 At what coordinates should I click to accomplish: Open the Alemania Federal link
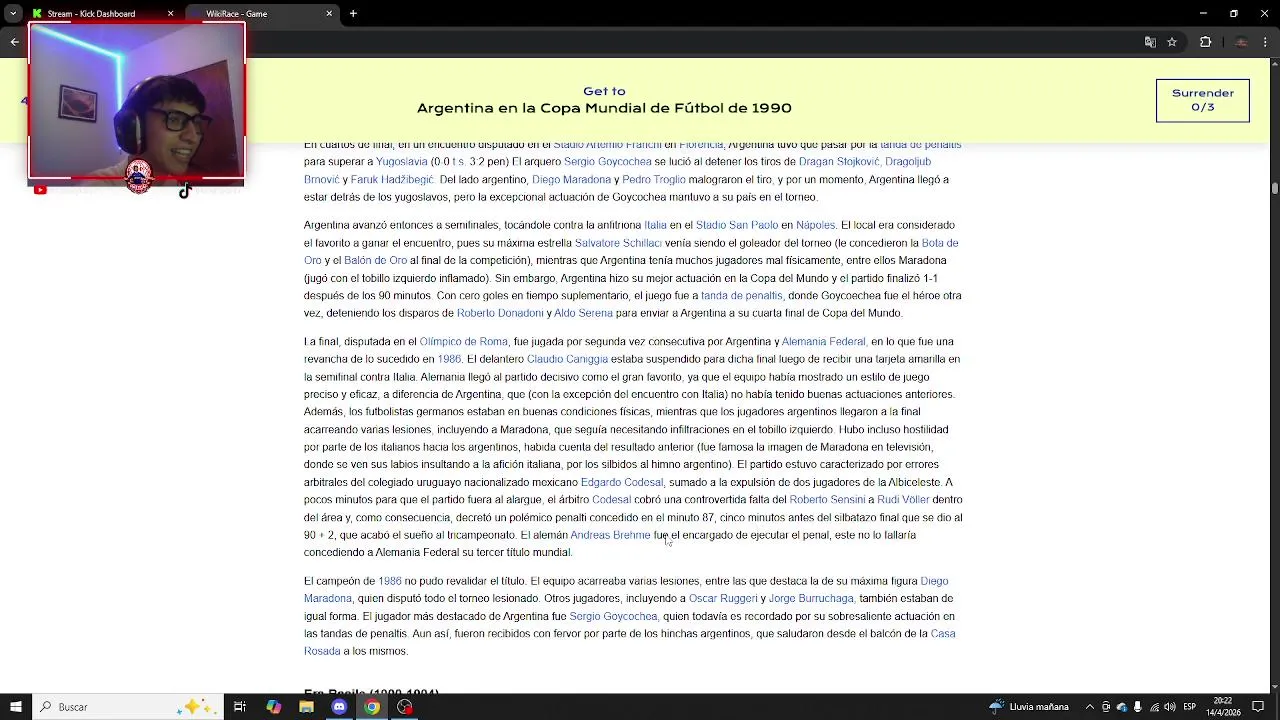tap(823, 342)
